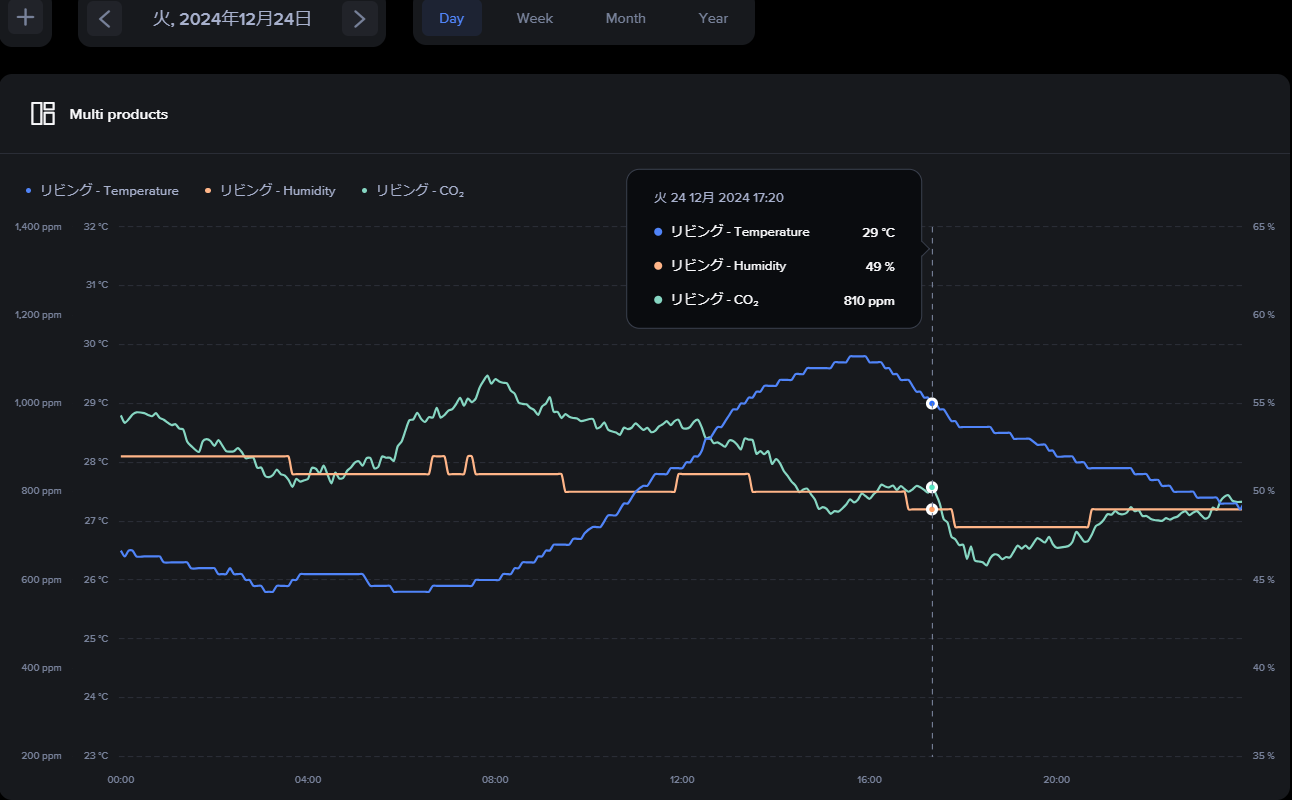Click the temperature marker at 17:20
Screen dimensions: 1292x800
932,403
